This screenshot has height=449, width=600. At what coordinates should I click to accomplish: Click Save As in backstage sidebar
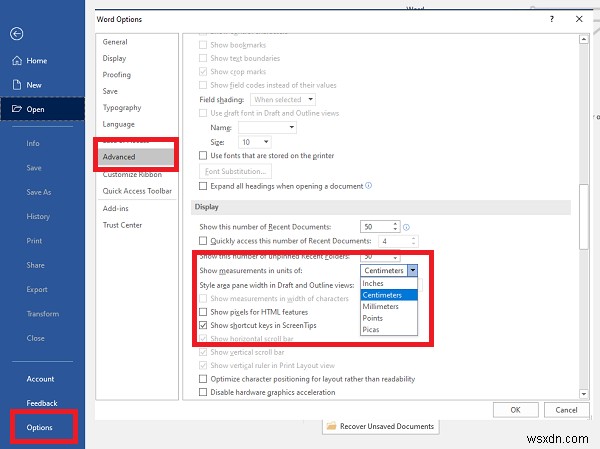tap(39, 192)
